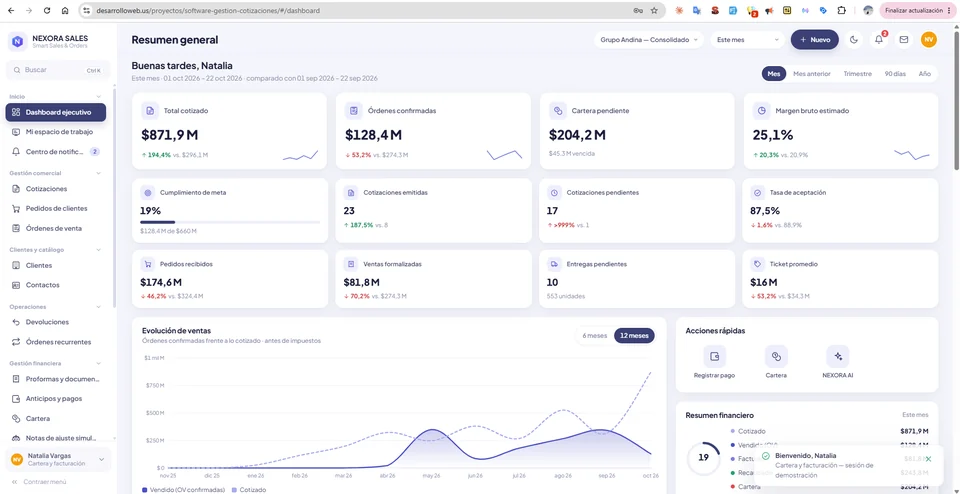
Task: Click the Total cotizado card icon
Action: [150, 111]
